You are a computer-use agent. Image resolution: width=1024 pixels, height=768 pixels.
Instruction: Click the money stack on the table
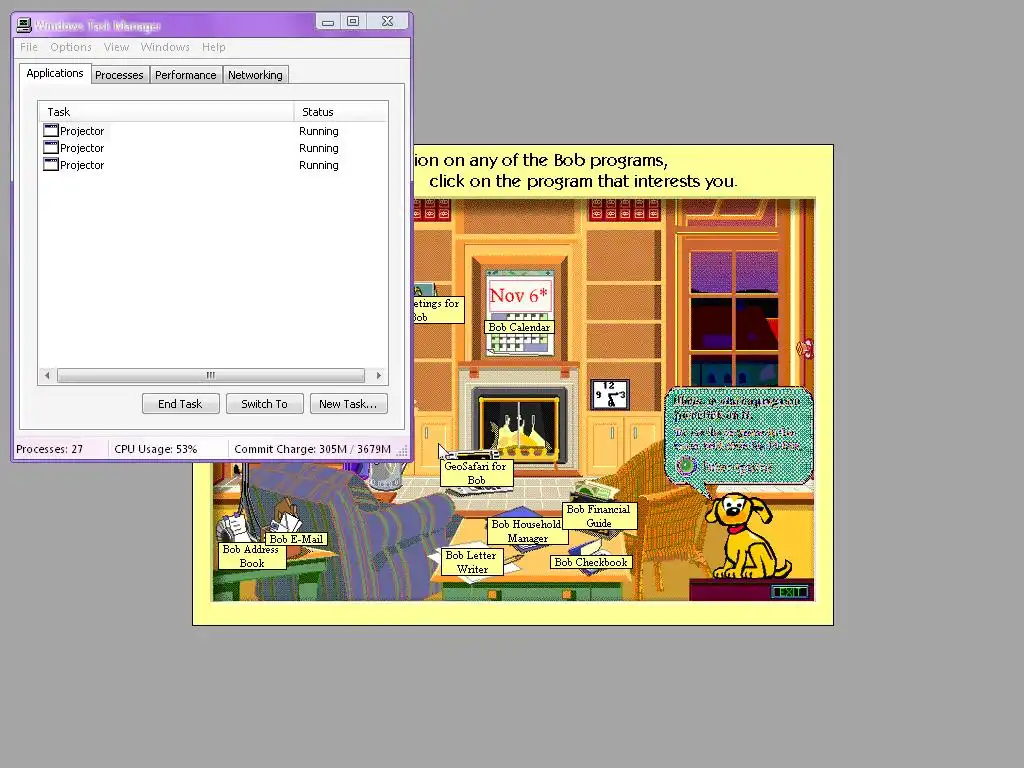(596, 490)
